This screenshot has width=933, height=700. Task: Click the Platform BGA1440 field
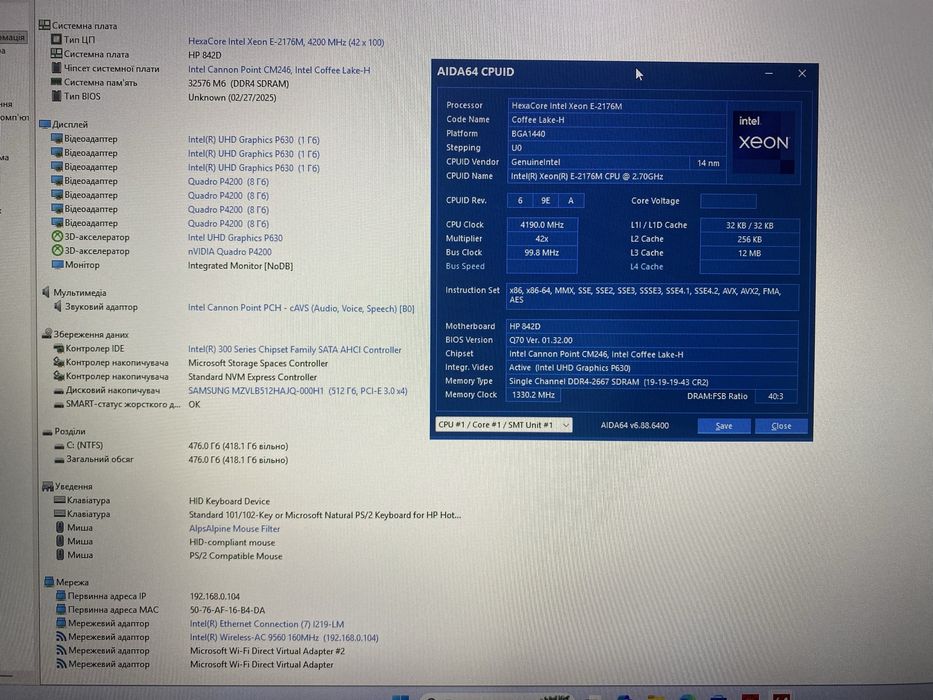coord(616,134)
